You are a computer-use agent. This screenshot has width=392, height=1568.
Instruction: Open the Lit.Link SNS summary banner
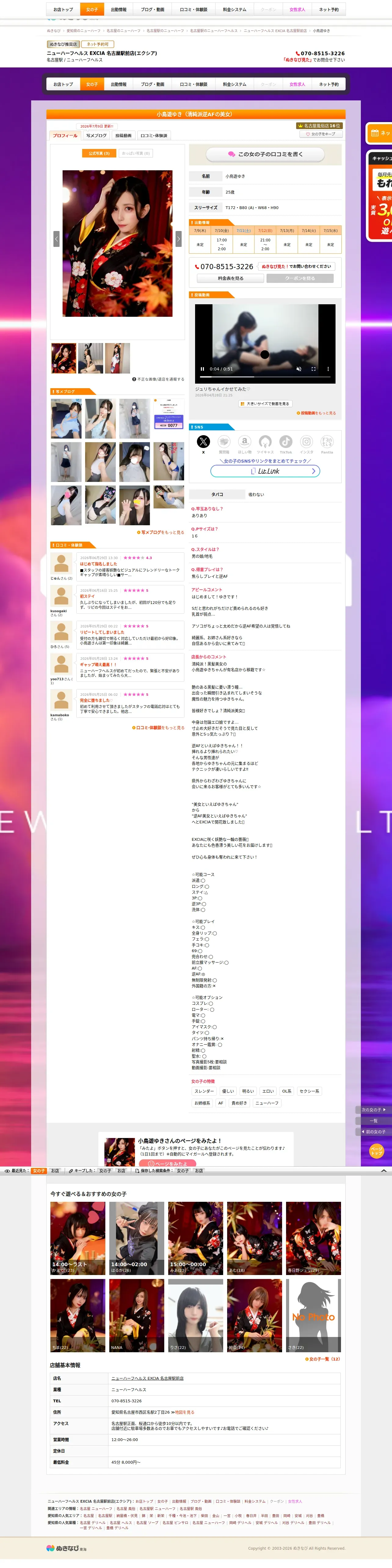(x=265, y=471)
